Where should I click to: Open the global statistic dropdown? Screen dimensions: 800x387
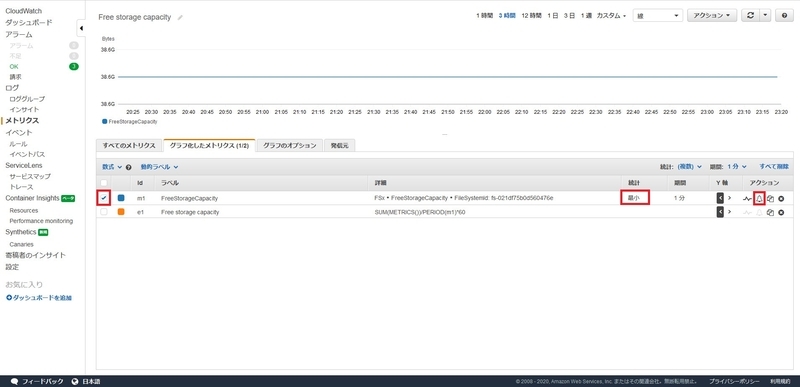(x=689, y=167)
